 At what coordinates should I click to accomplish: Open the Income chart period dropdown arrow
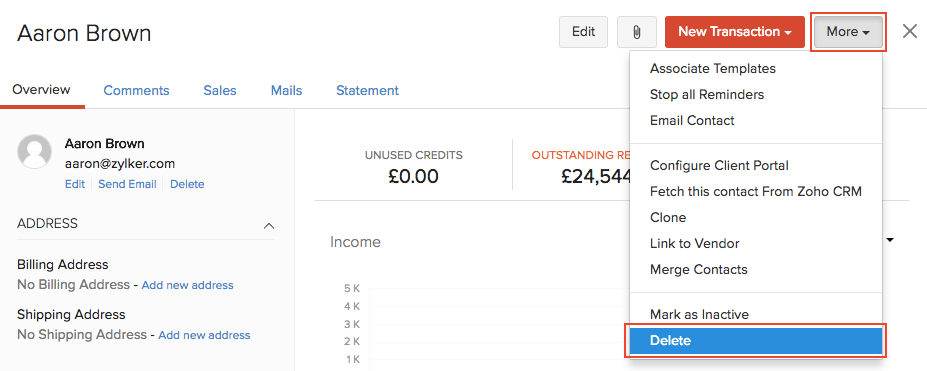point(890,240)
